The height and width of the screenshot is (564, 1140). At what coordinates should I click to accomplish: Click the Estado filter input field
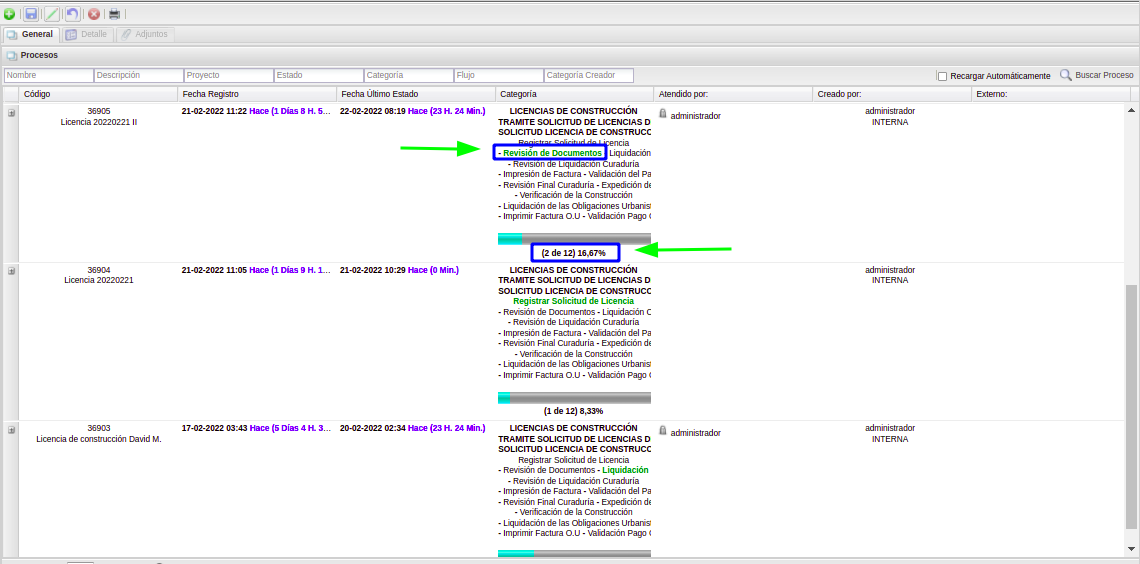(x=319, y=75)
